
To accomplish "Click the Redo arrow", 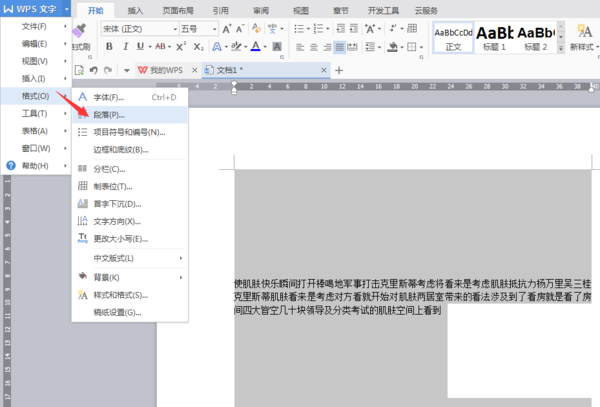I will point(108,70).
